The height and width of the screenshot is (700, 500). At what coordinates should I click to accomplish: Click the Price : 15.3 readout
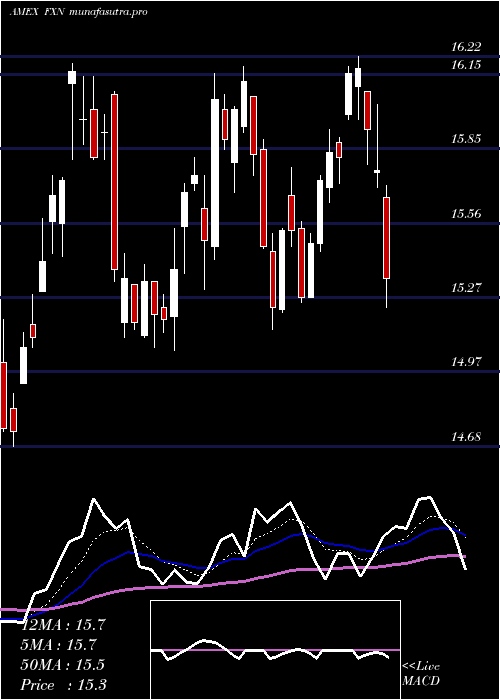tap(63, 685)
